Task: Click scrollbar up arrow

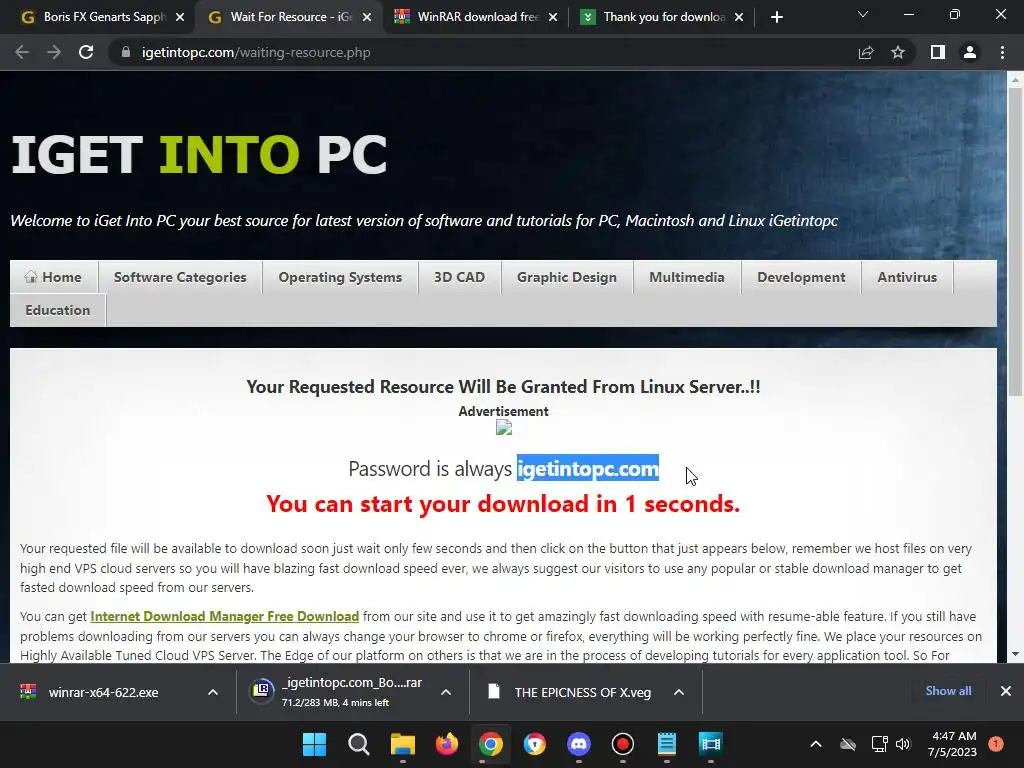Action: 1015,80
